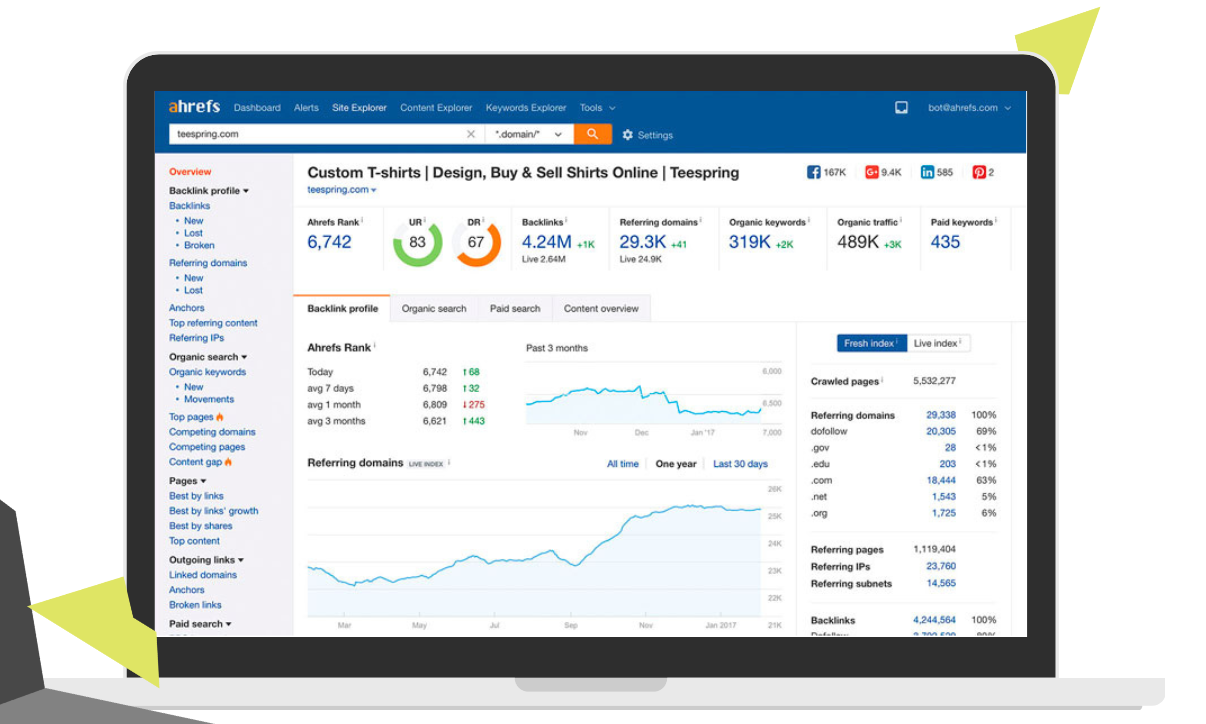The height and width of the screenshot is (724, 1206).
Task: Click the fire icon next to Top pages
Action: (x=220, y=417)
